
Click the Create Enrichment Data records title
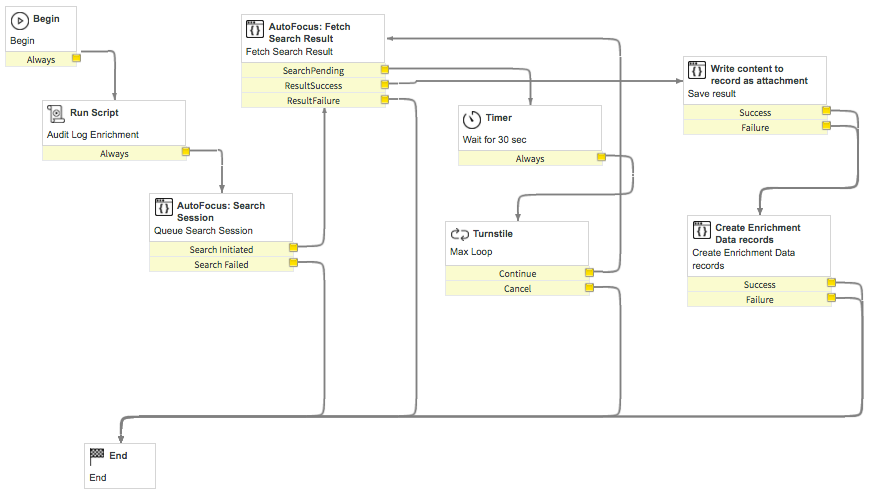(758, 233)
